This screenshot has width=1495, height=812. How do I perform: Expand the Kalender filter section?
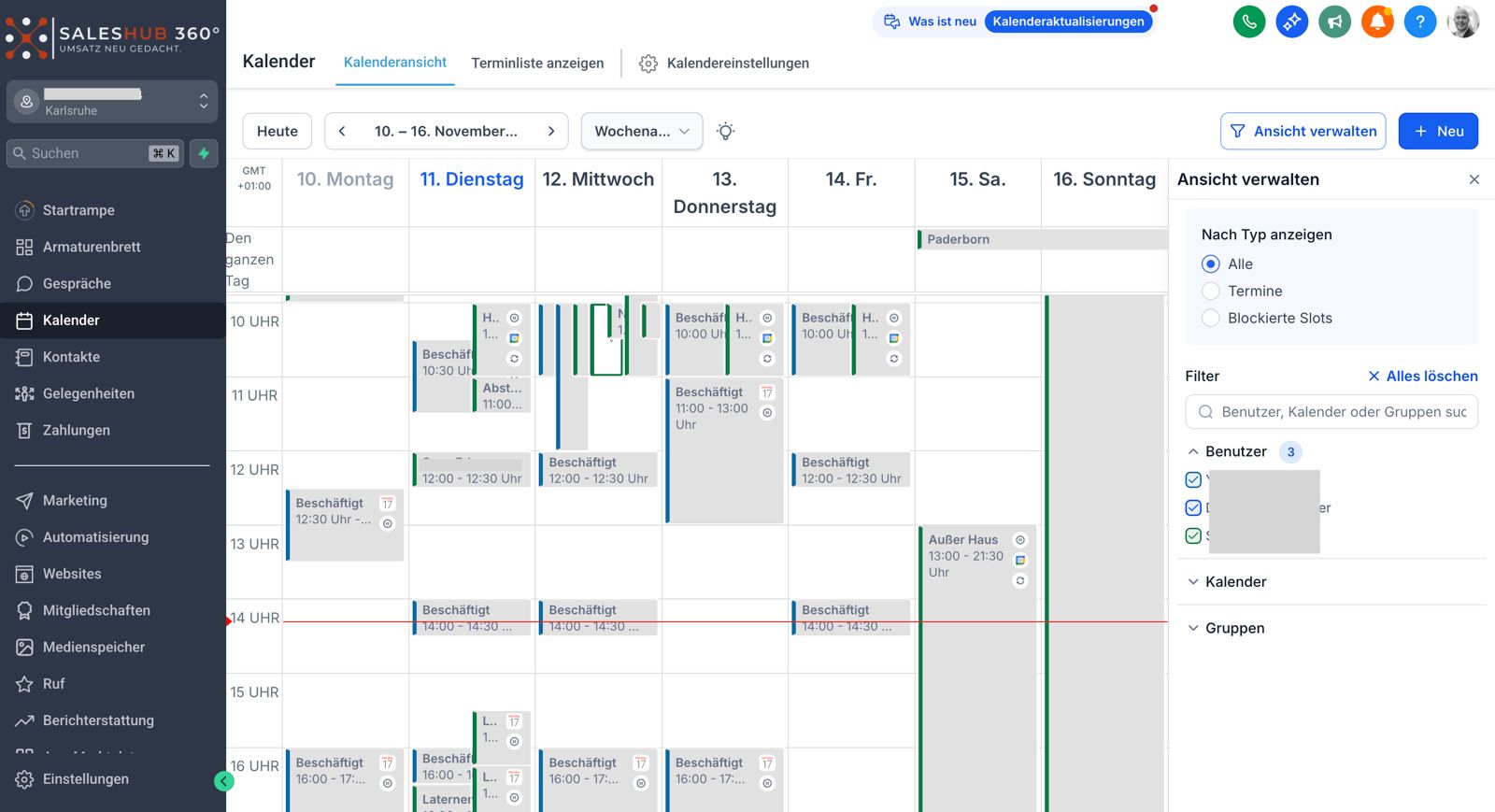pos(1235,582)
